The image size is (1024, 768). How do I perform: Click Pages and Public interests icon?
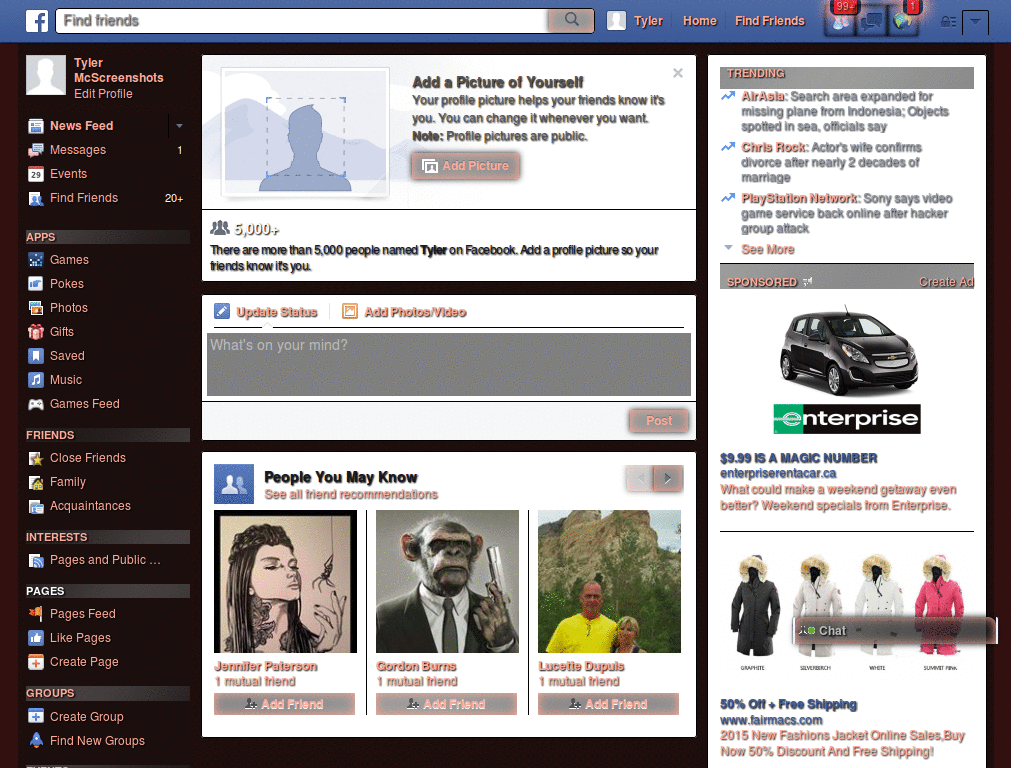pyautogui.click(x=36, y=560)
